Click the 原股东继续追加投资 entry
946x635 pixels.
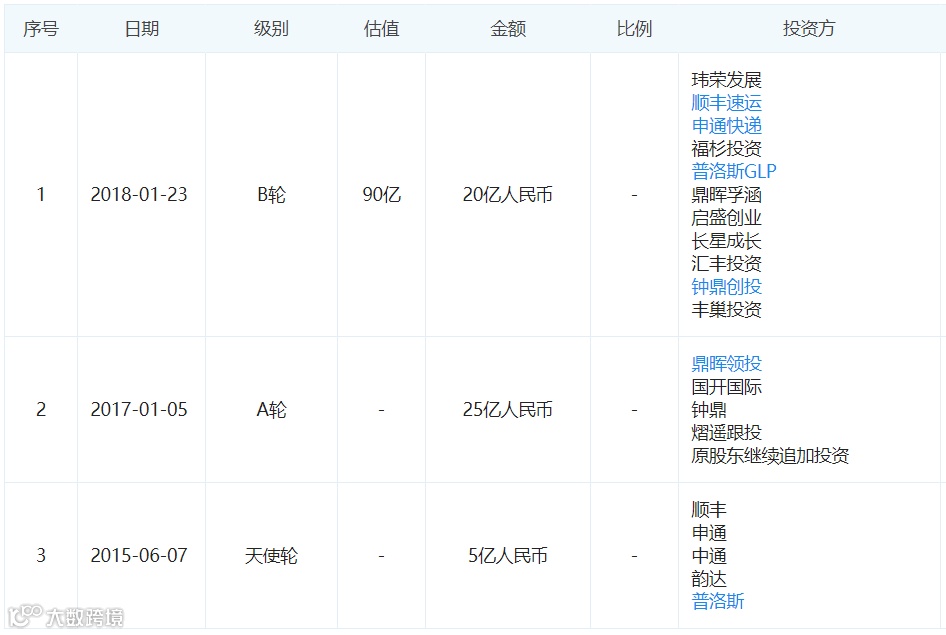[x=770, y=455]
